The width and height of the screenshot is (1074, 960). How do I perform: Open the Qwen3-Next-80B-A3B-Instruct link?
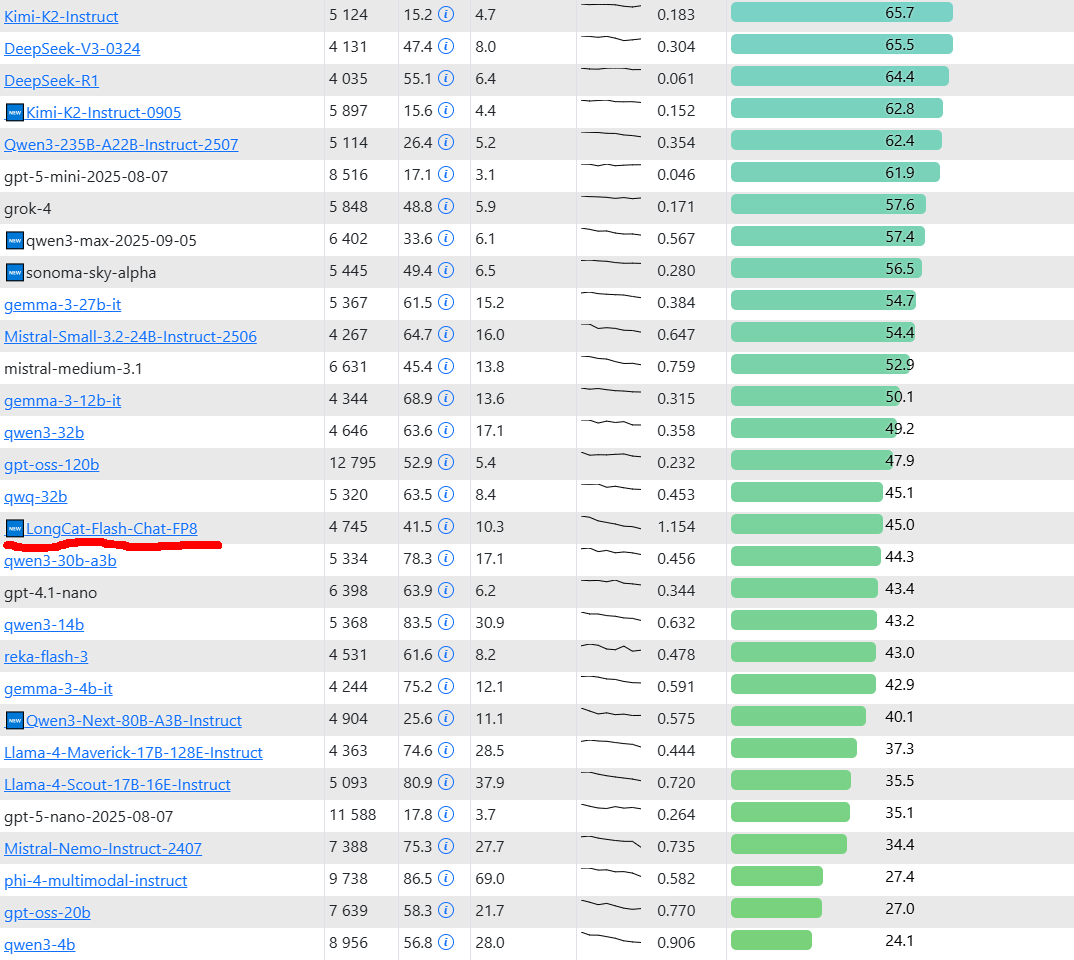coord(134,720)
